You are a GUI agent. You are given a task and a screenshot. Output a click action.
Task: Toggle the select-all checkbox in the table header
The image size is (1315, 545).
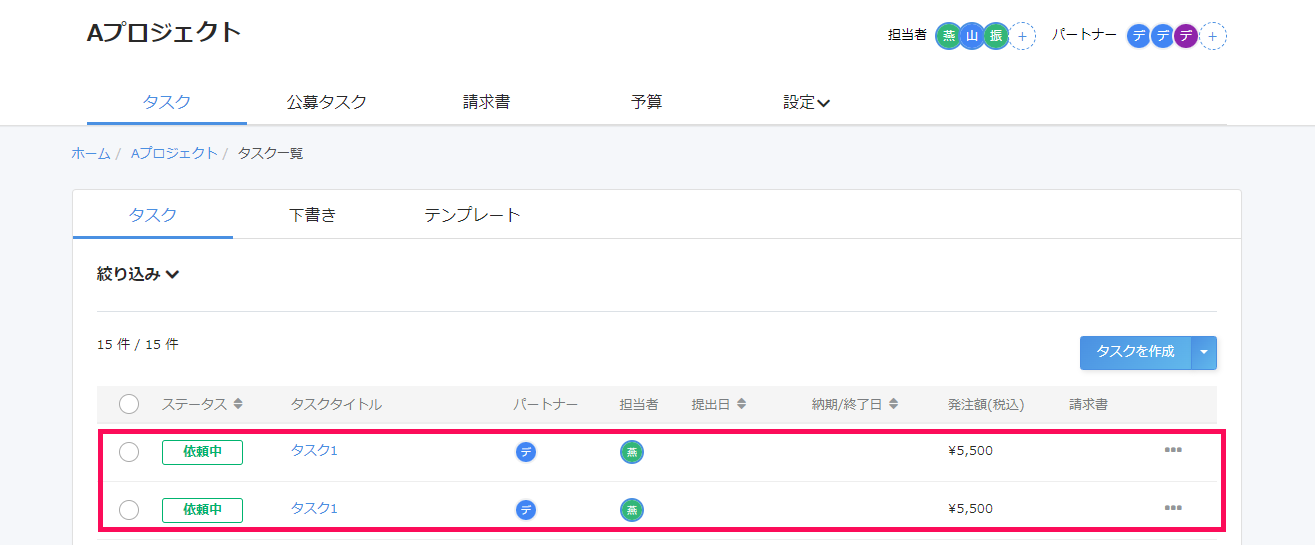pos(129,404)
